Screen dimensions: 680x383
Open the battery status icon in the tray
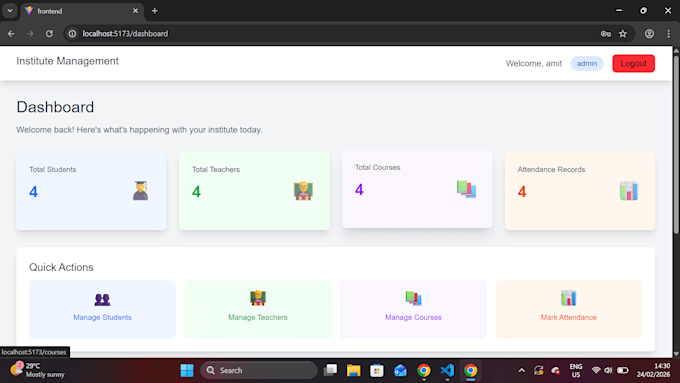[623, 370]
